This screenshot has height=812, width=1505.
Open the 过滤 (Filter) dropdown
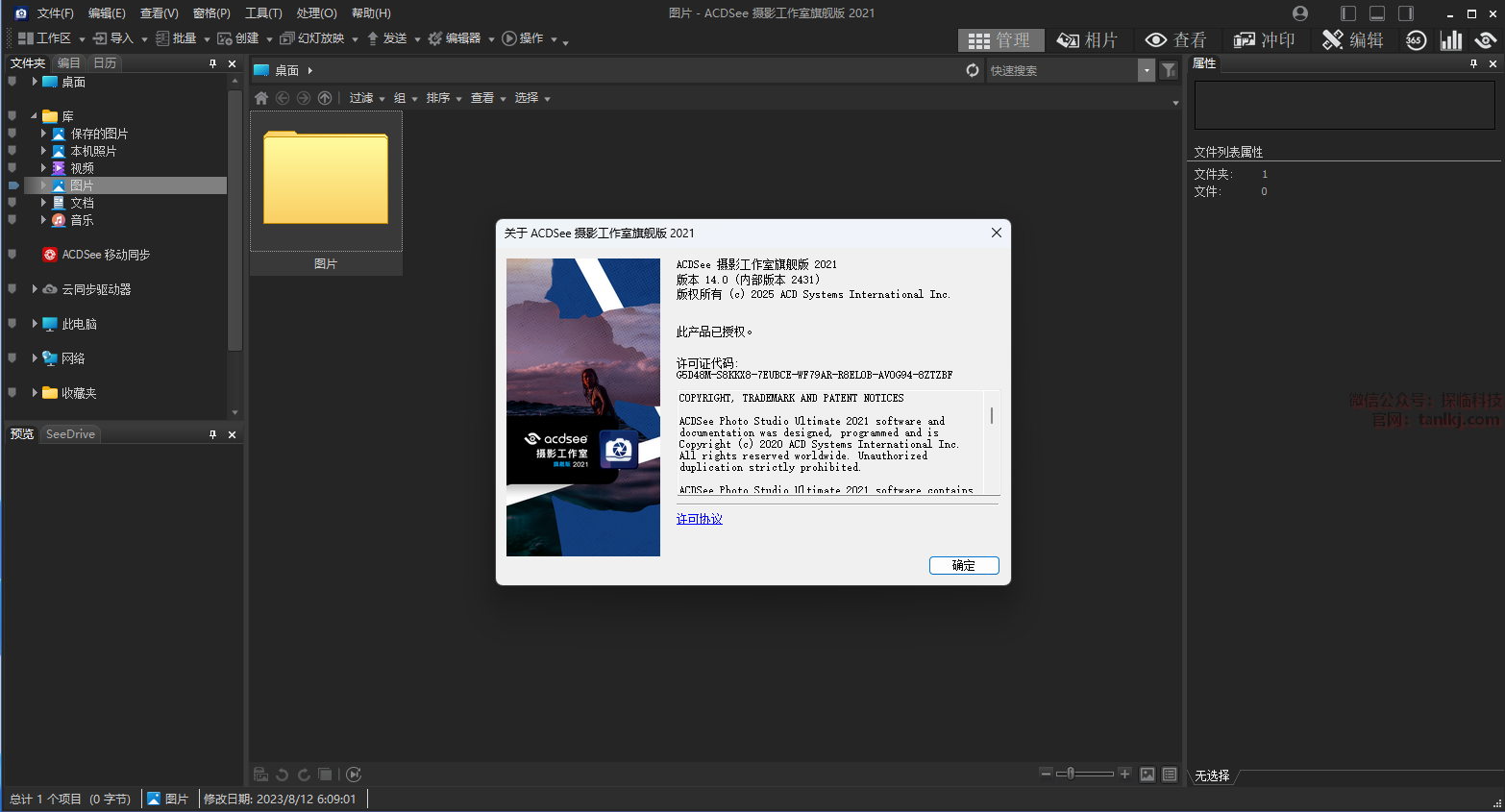pos(366,98)
